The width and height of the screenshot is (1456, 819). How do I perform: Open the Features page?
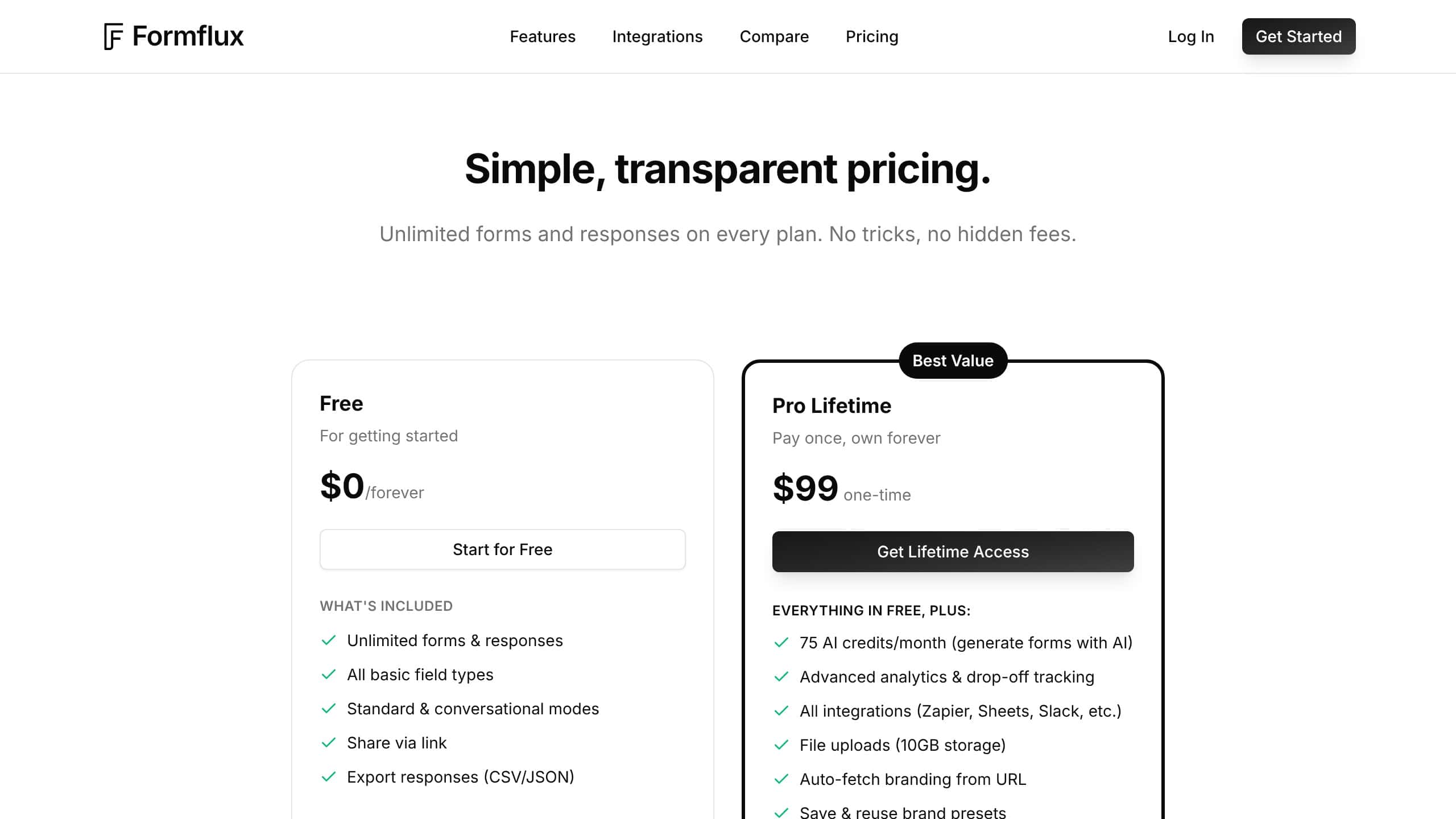(x=543, y=36)
